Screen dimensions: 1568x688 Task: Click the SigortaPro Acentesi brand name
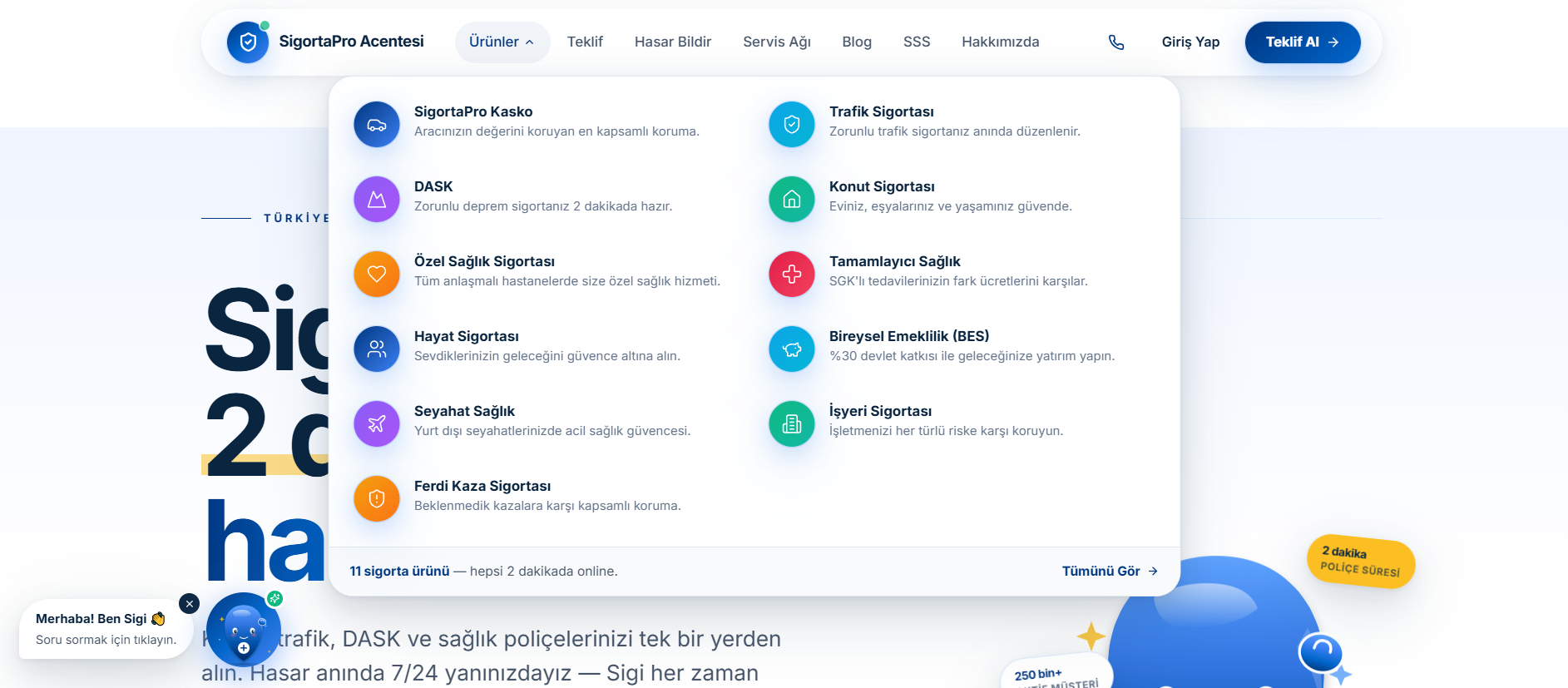(351, 42)
